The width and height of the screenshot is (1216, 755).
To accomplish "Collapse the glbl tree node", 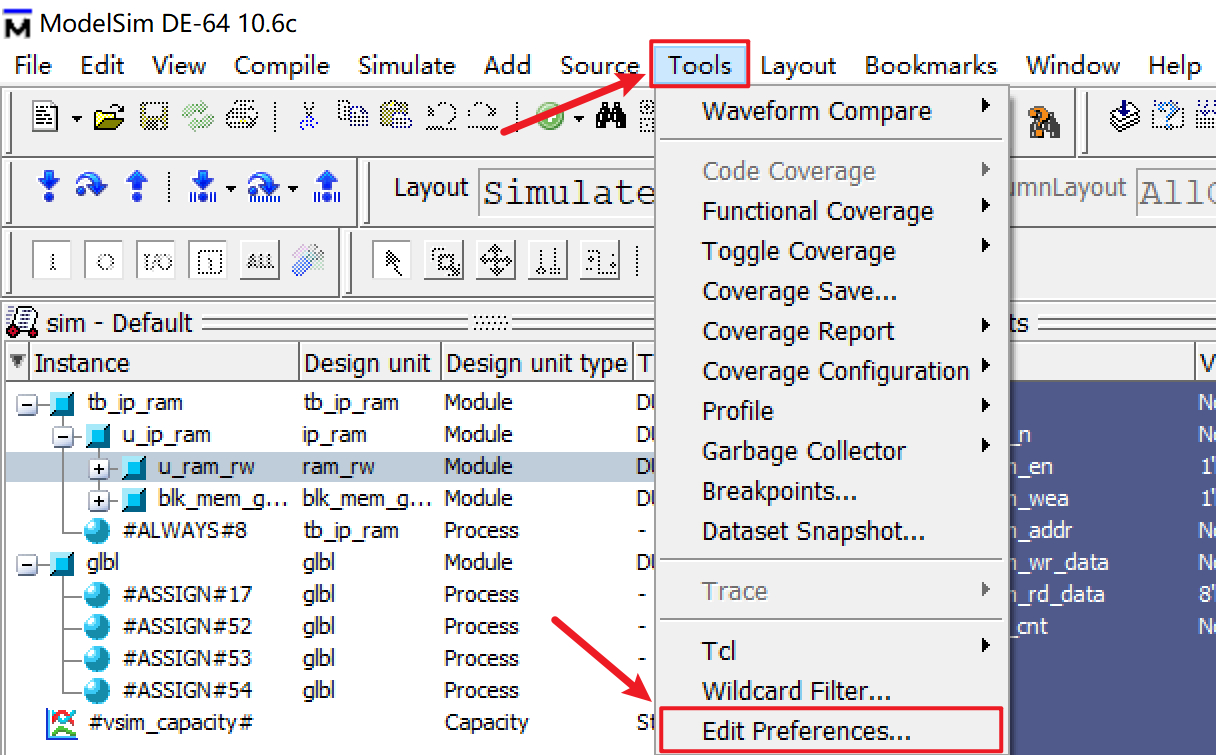I will click(x=27, y=564).
